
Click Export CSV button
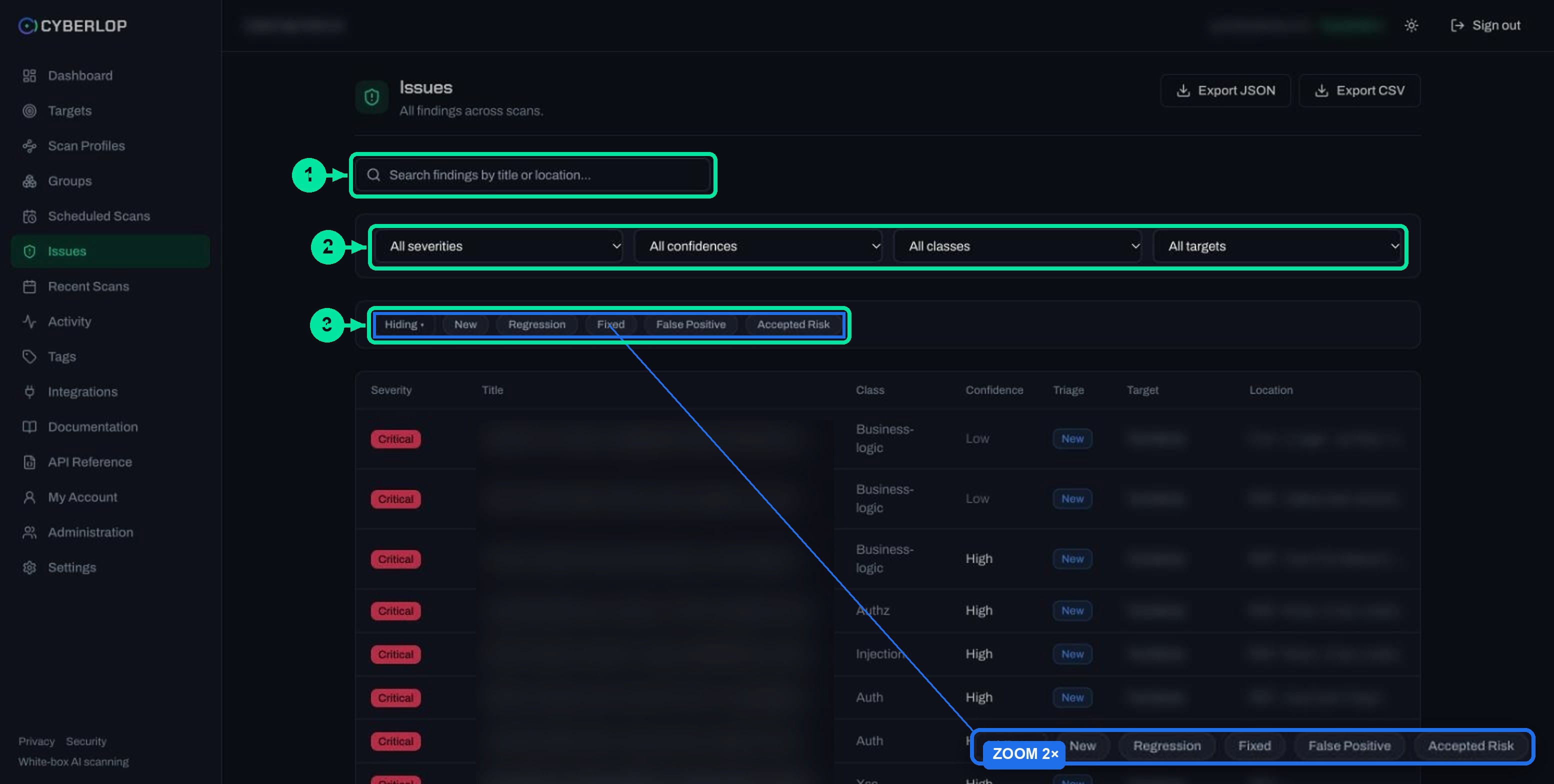click(x=1359, y=90)
